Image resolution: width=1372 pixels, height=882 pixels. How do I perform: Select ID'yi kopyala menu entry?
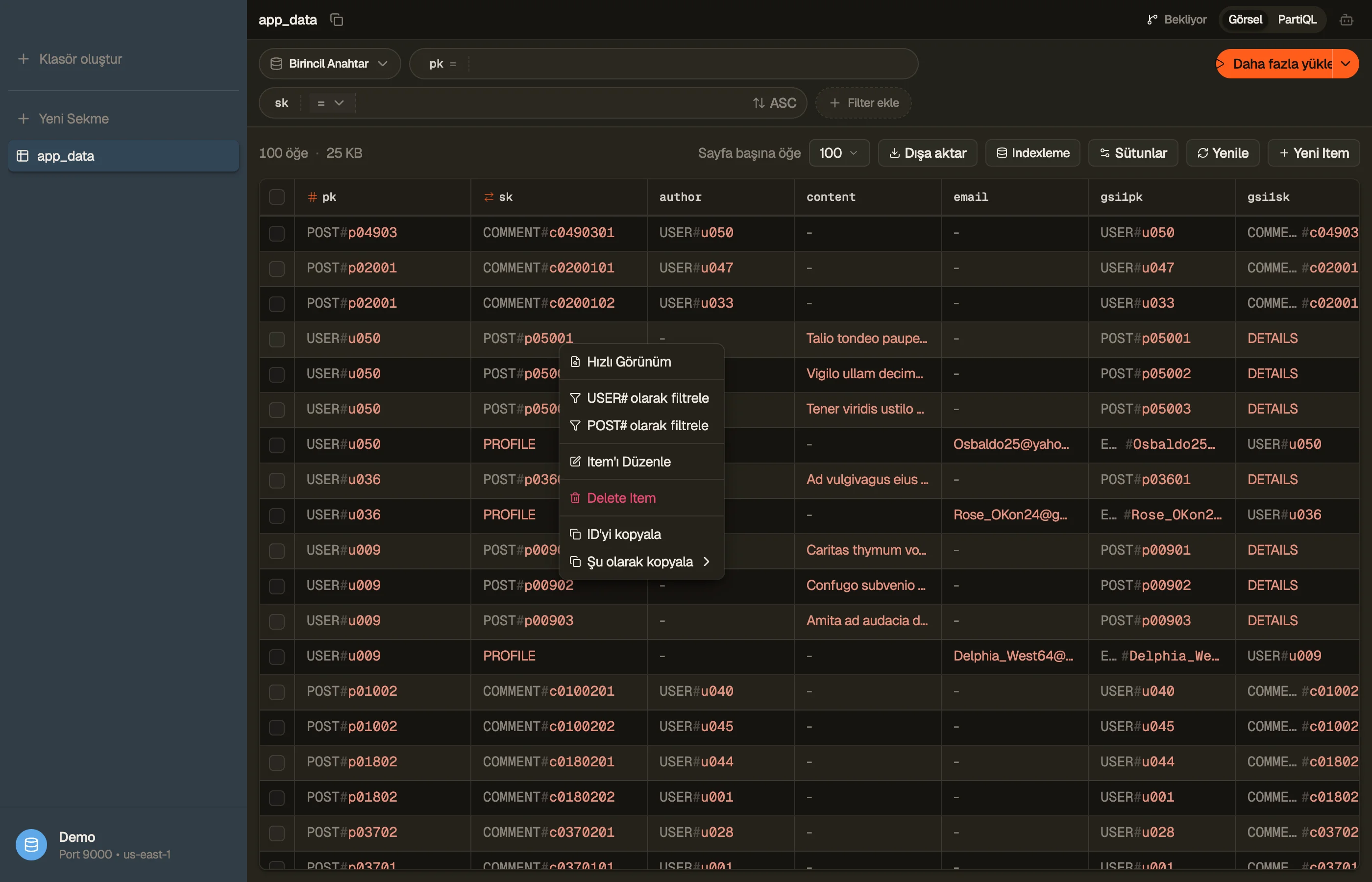[x=641, y=535]
